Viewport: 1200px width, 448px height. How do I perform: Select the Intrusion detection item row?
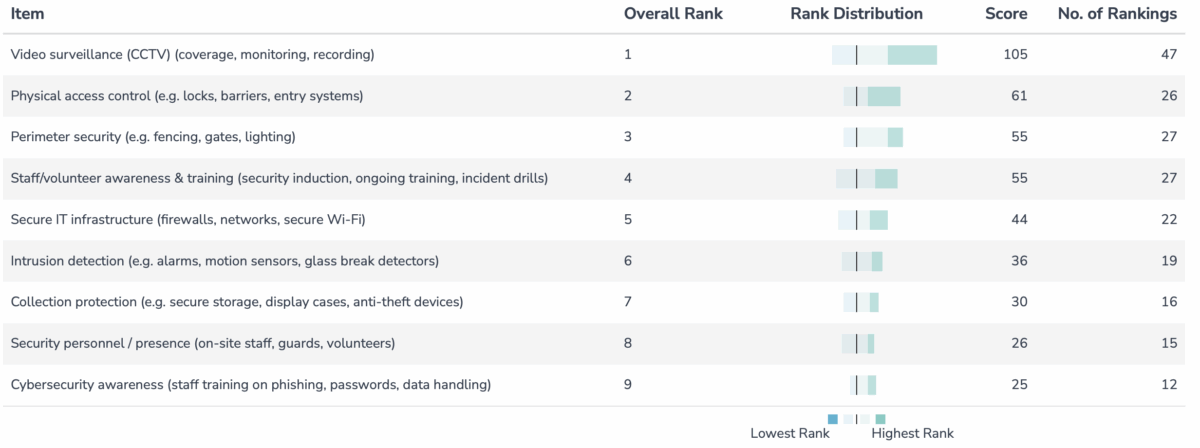(224, 261)
